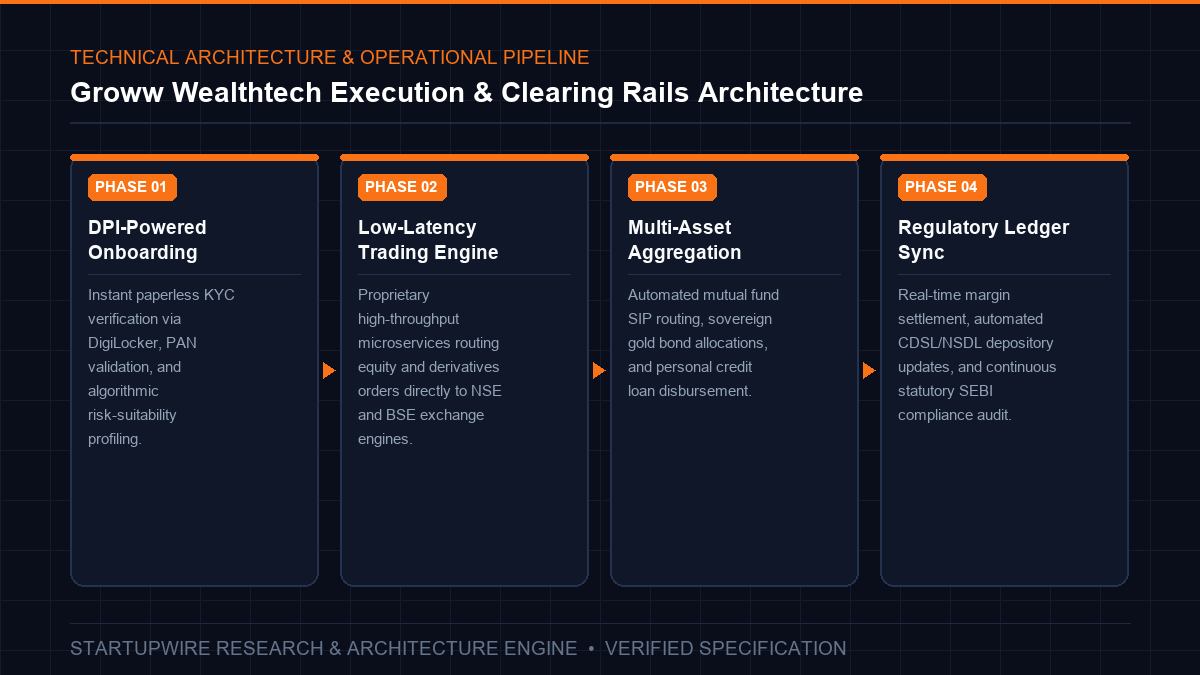Click the PHASE 02 orange badge

[402, 187]
